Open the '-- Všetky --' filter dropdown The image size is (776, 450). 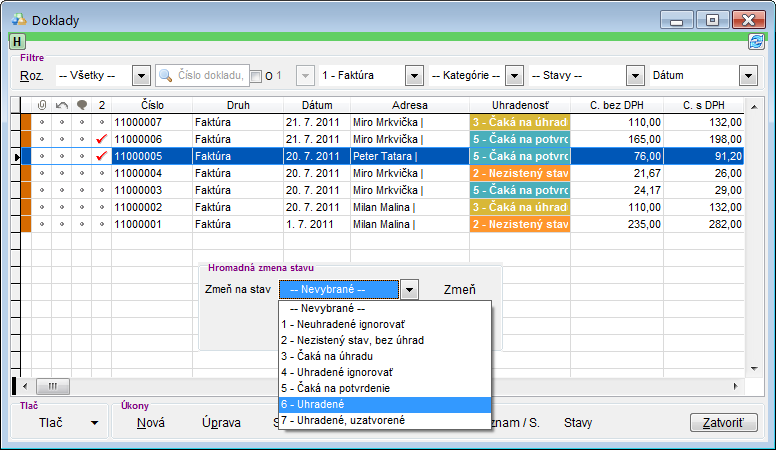tap(140, 76)
